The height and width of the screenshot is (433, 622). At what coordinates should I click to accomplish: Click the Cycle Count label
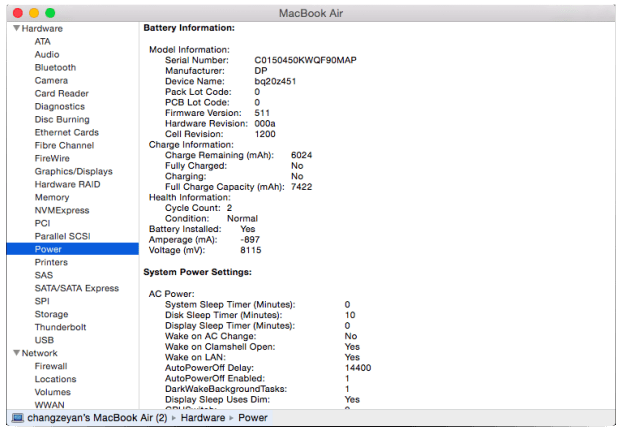coord(193,208)
